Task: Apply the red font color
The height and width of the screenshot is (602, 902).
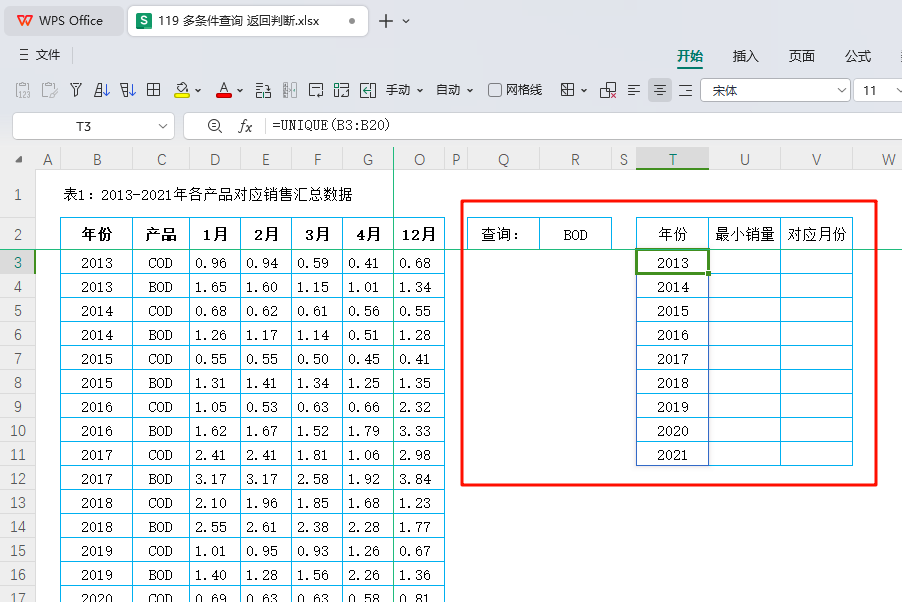Action: 224,90
